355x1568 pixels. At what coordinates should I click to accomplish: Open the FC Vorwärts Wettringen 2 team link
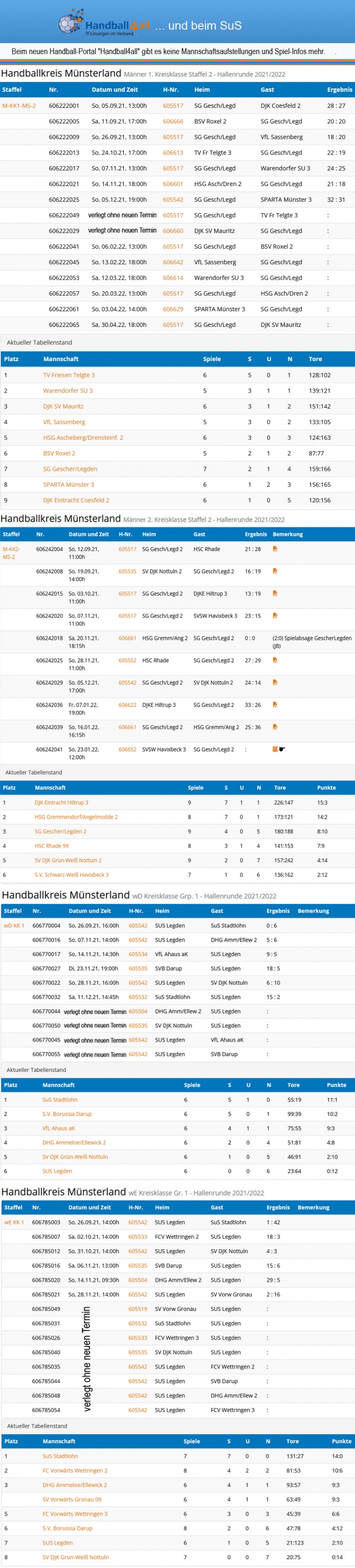coord(75,1471)
